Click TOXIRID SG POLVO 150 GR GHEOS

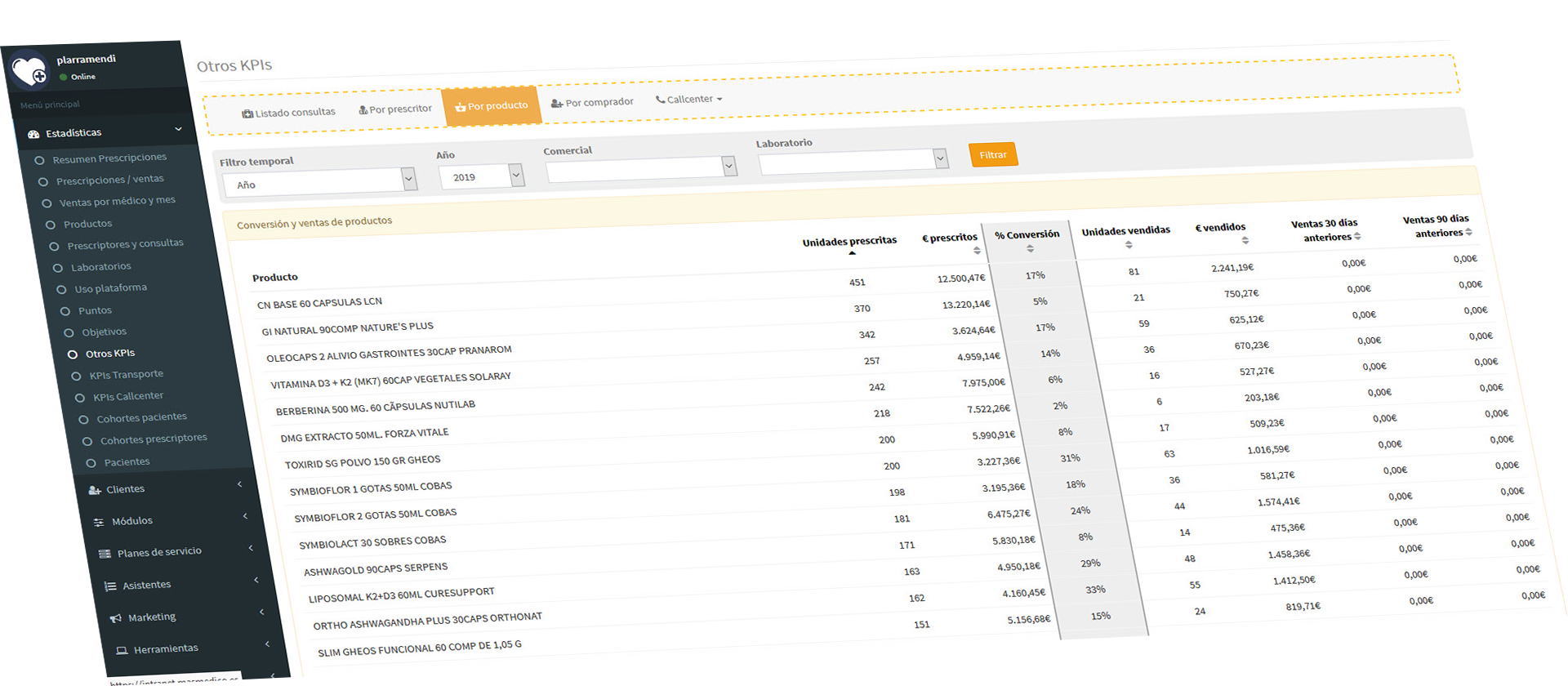(x=363, y=462)
